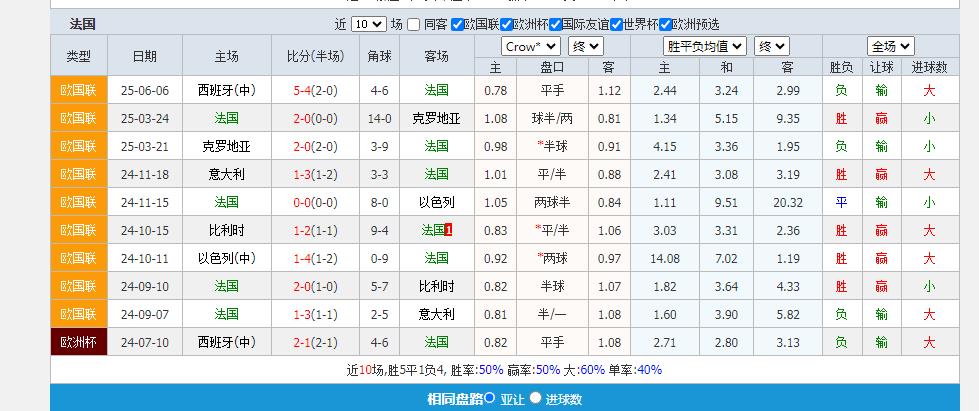This screenshot has width=979, height=411.
Task: Toggle the 国际友谊 checkbox
Action: click(553, 24)
